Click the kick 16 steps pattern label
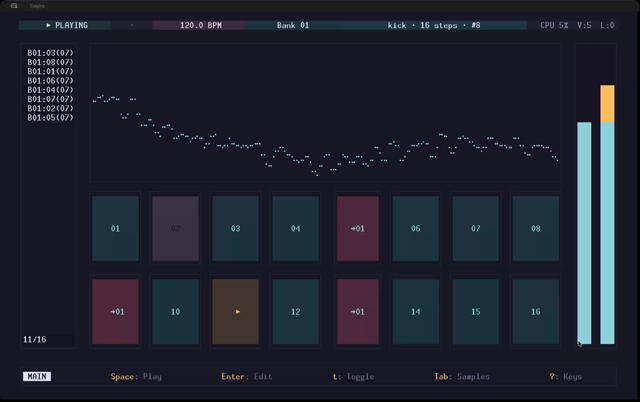 433,25
